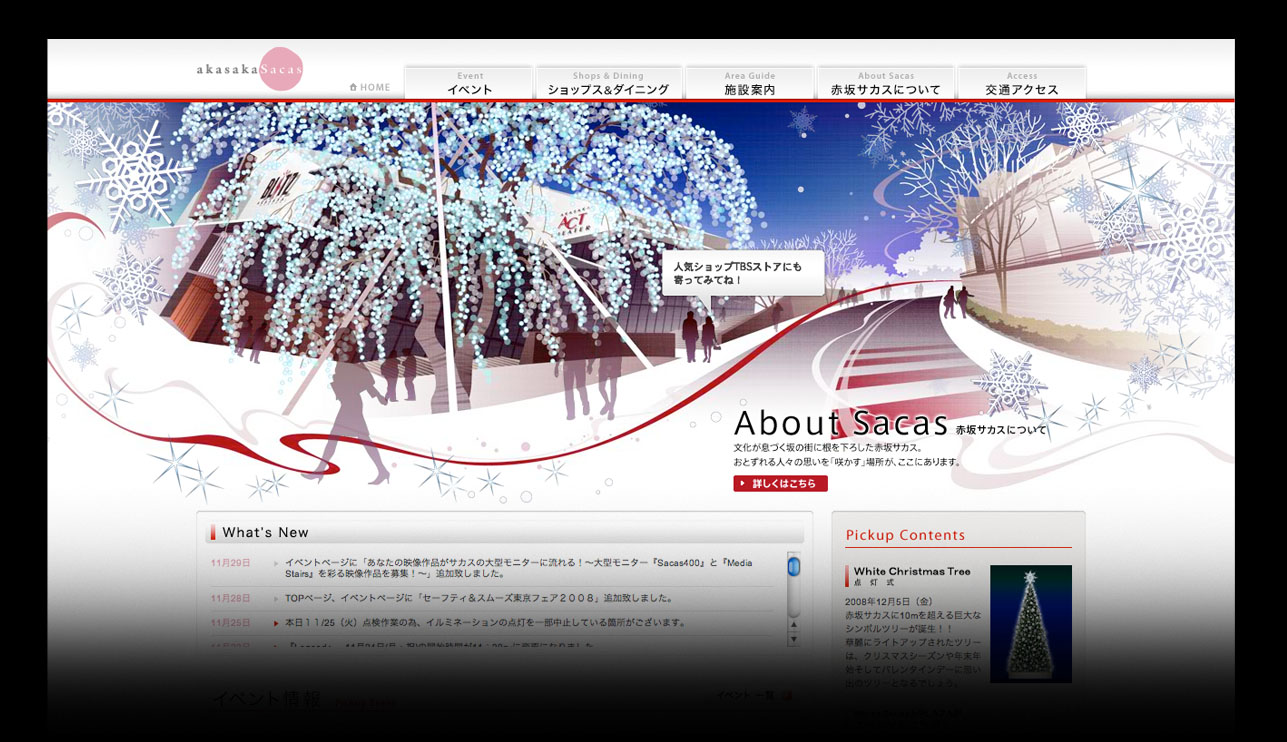This screenshot has height=742, width=1287.
Task: Switch to the About Sacas 赤坂サカスについて tab
Action: (x=886, y=83)
